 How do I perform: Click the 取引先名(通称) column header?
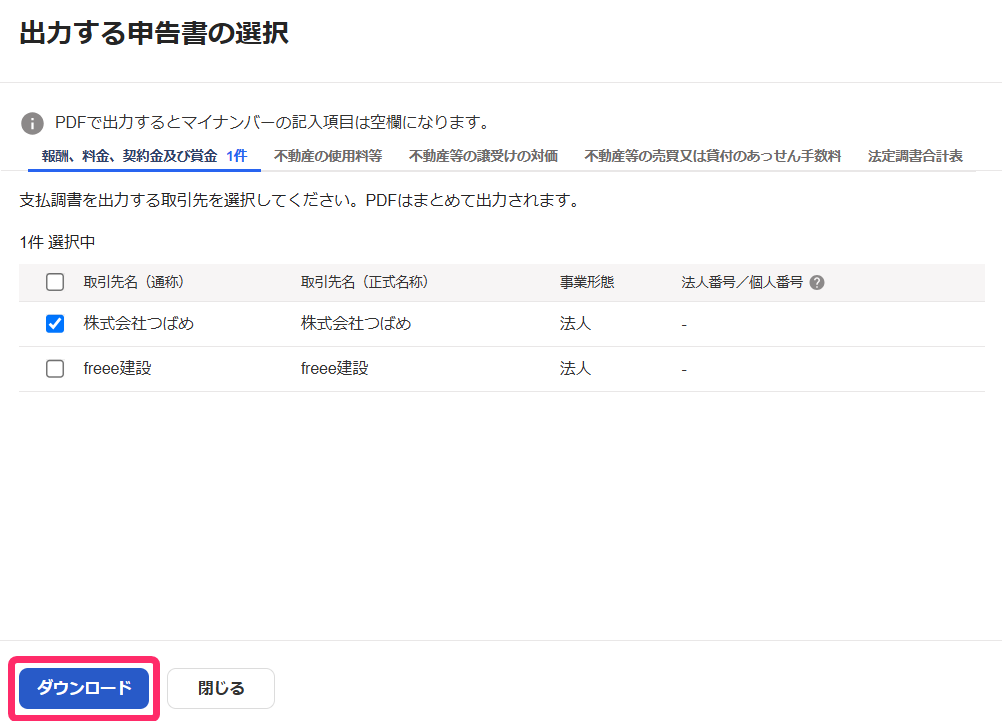pyautogui.click(x=134, y=282)
